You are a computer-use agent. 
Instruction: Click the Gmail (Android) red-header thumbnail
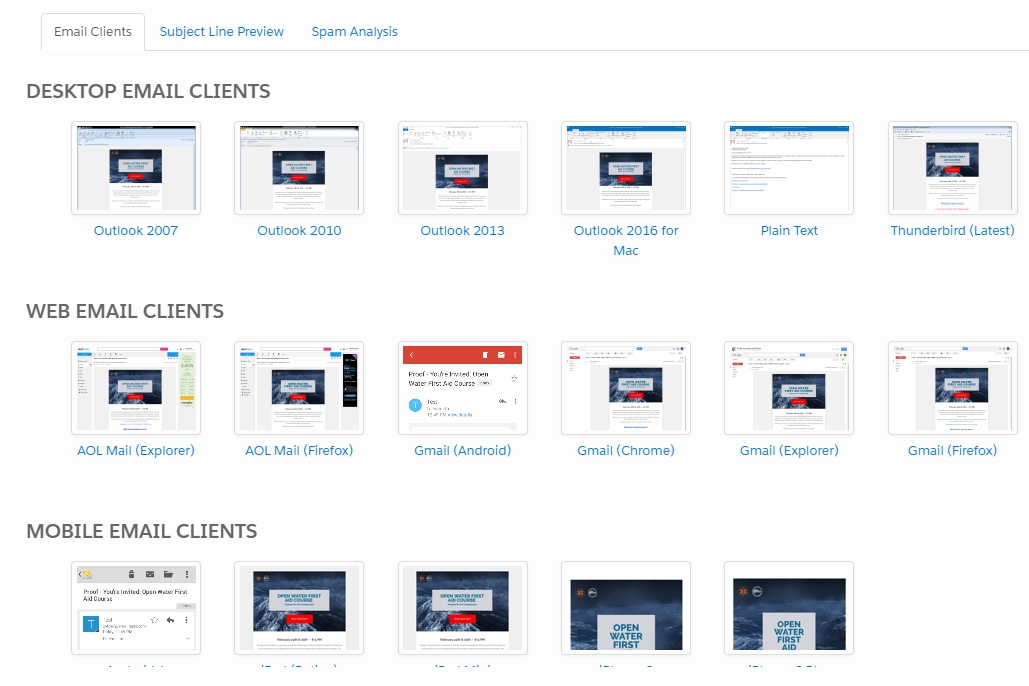click(x=462, y=388)
